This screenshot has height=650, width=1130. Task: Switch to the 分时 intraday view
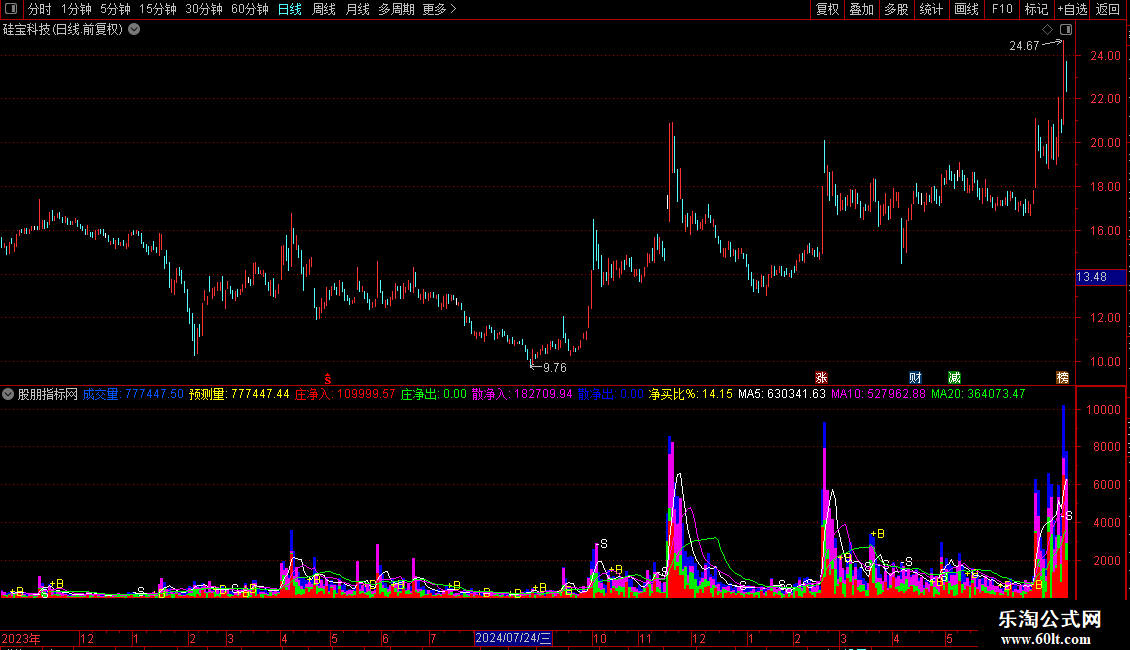(x=40, y=9)
